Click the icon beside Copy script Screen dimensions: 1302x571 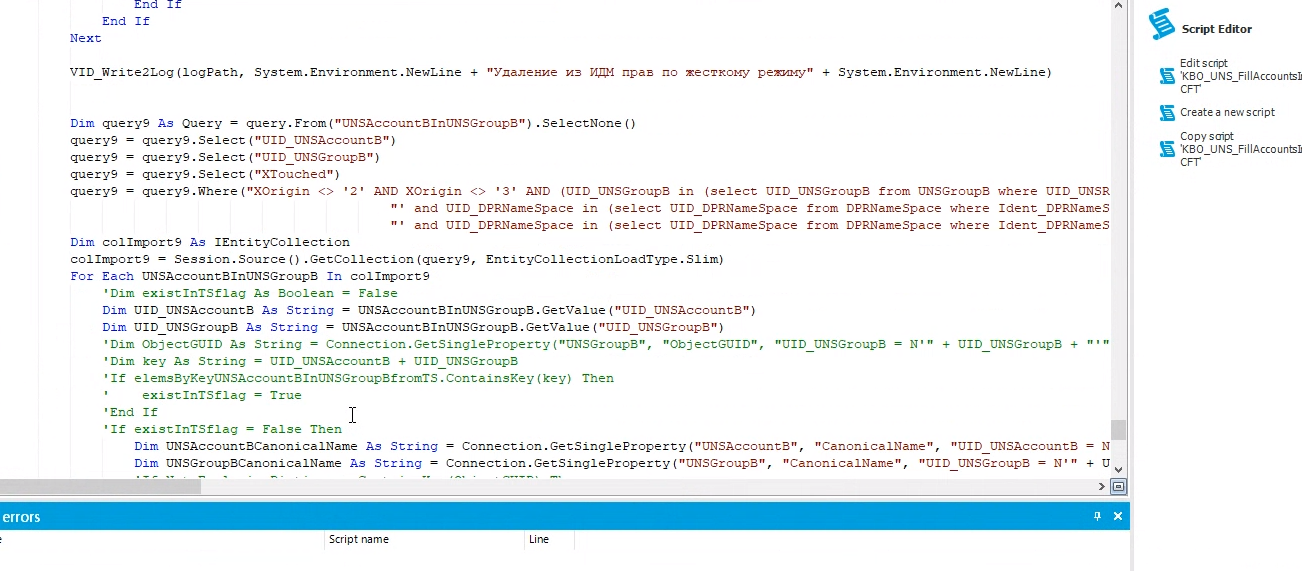(1166, 149)
